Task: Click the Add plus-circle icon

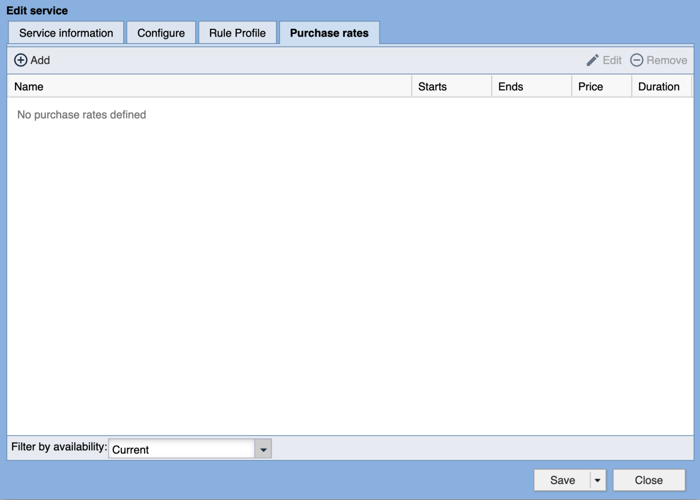Action: 21,60
